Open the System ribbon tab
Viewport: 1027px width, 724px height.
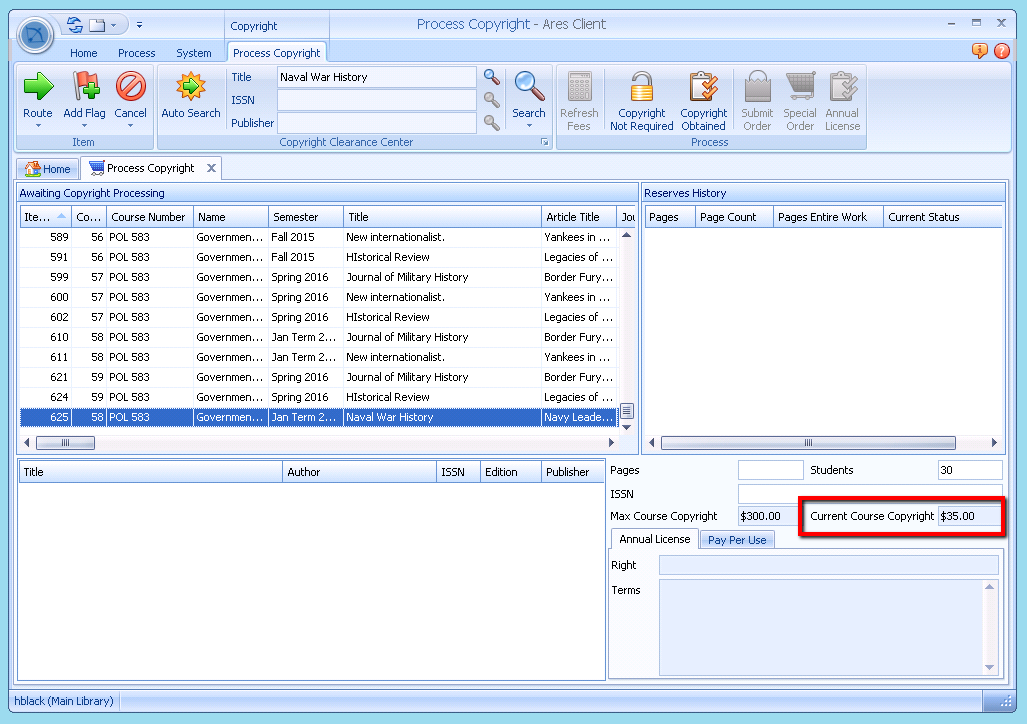[193, 53]
